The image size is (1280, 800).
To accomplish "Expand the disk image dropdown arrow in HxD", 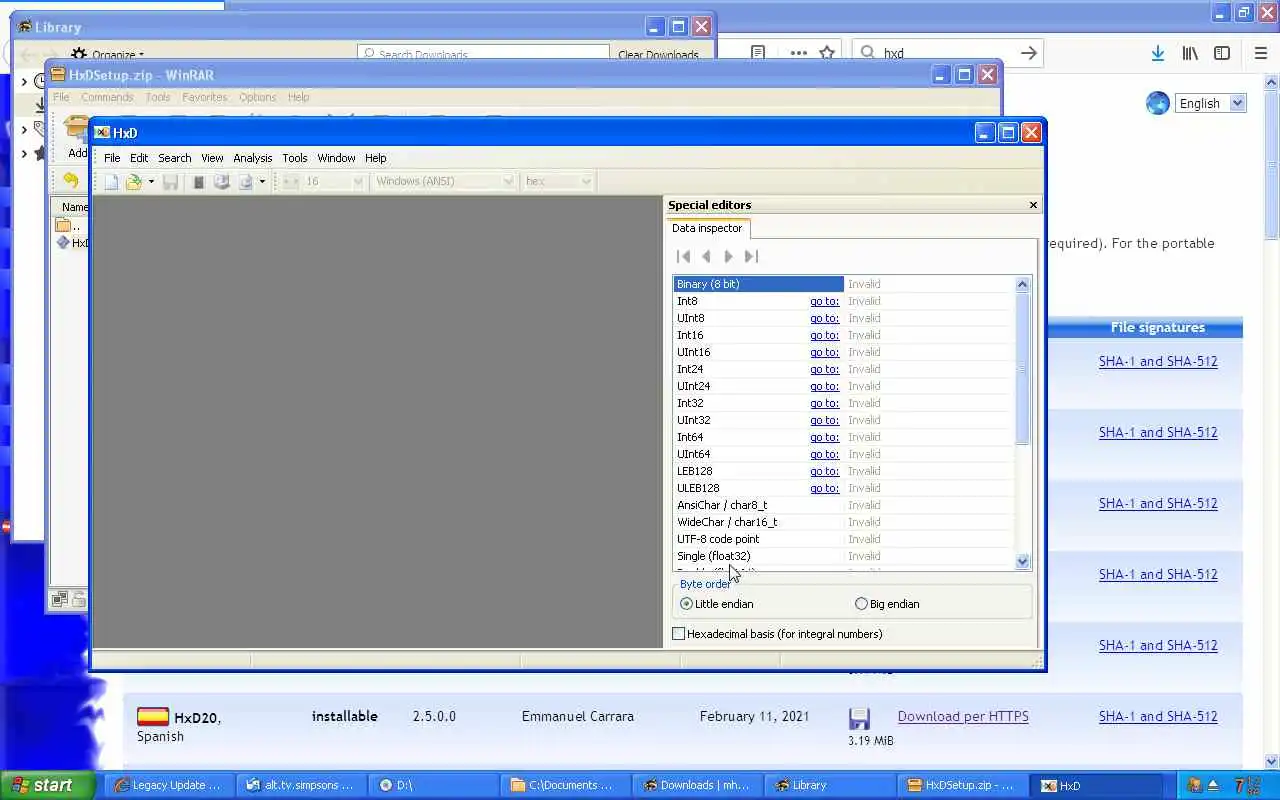I will coord(262,182).
